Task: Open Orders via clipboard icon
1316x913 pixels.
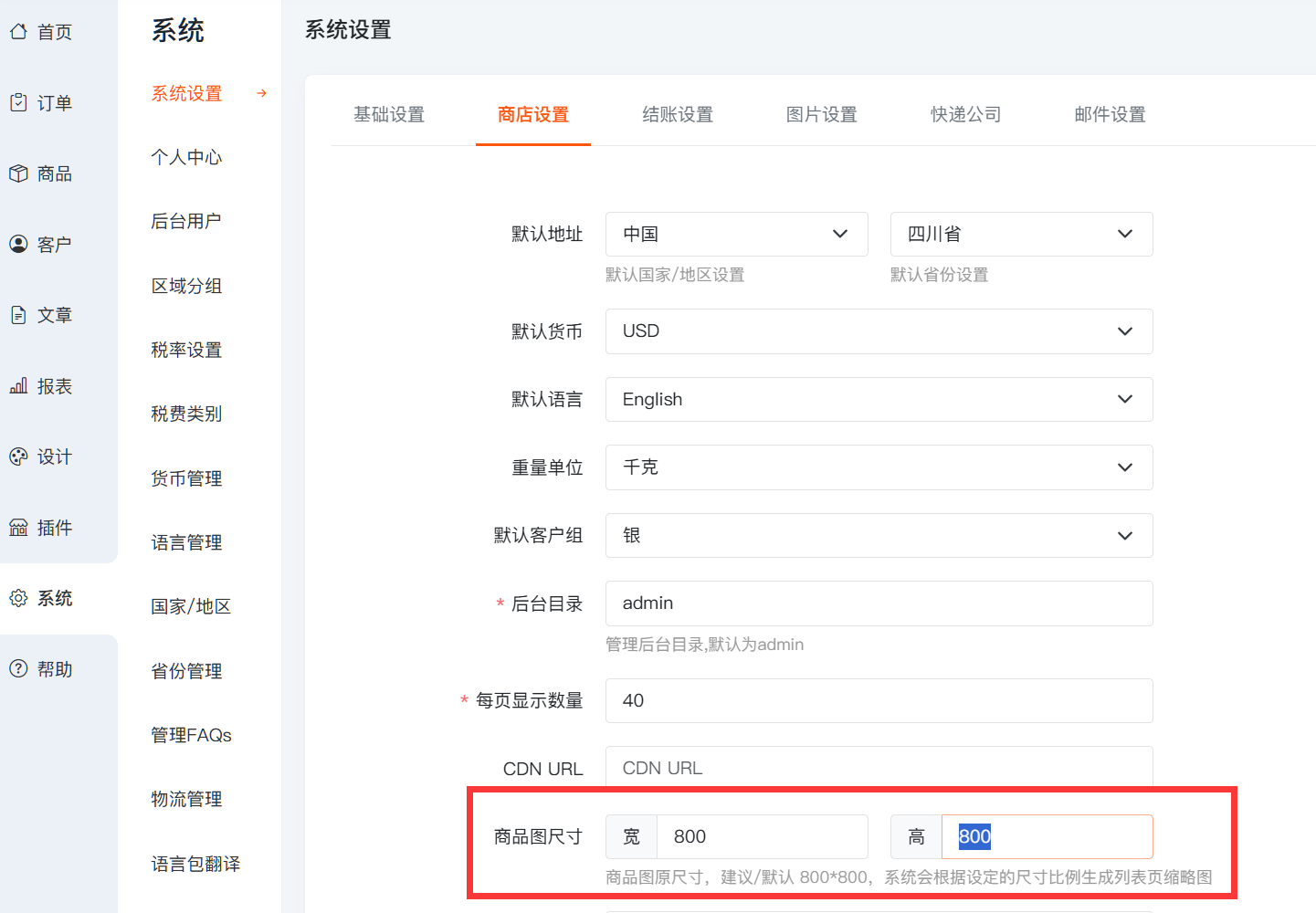Action: [x=18, y=102]
